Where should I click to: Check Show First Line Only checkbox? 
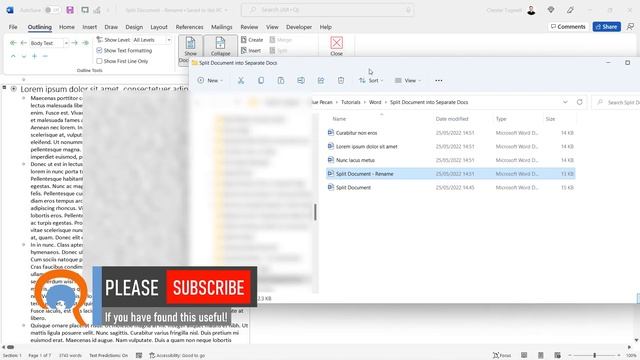[x=99, y=61]
